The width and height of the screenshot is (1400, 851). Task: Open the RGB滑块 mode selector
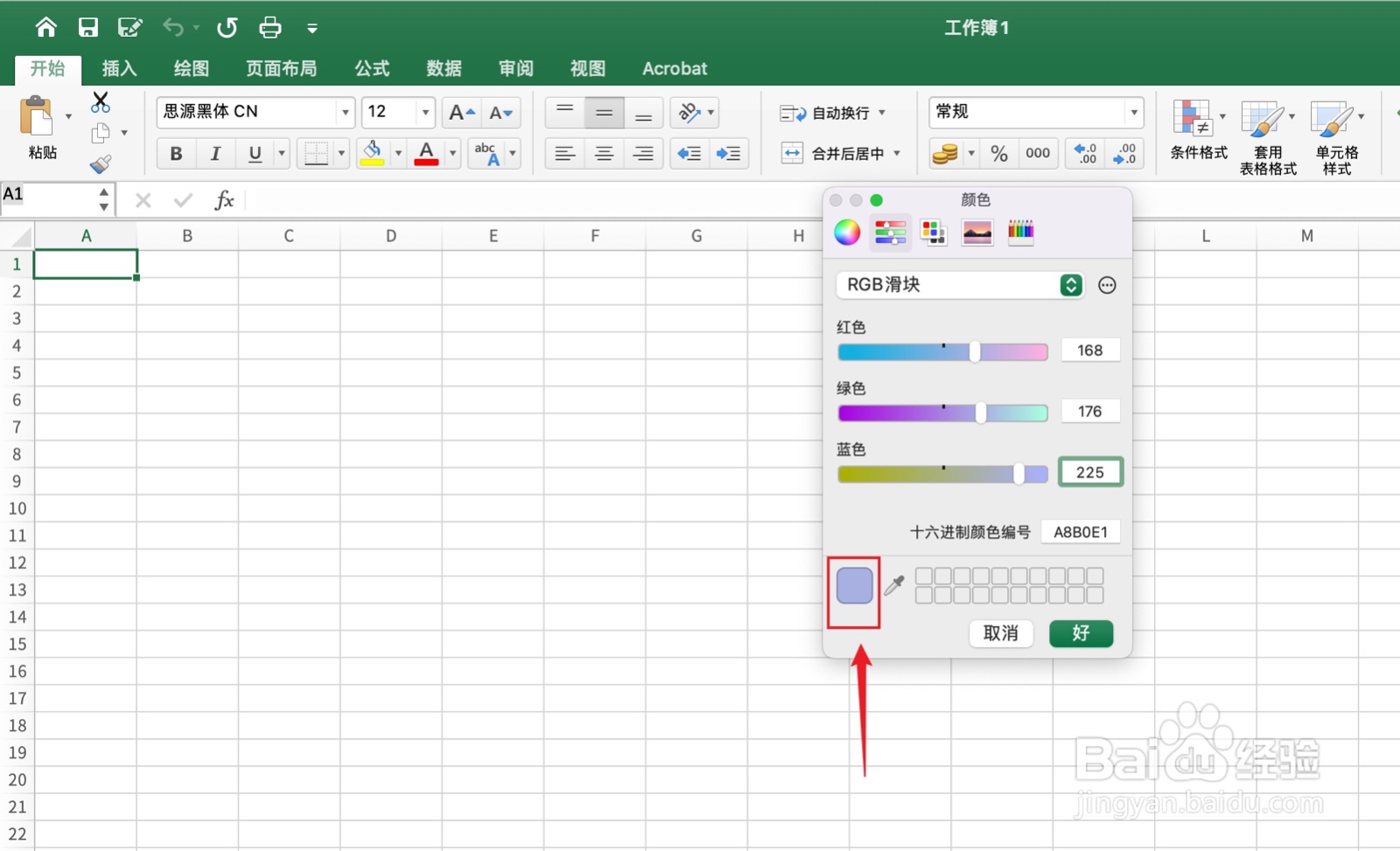point(960,284)
